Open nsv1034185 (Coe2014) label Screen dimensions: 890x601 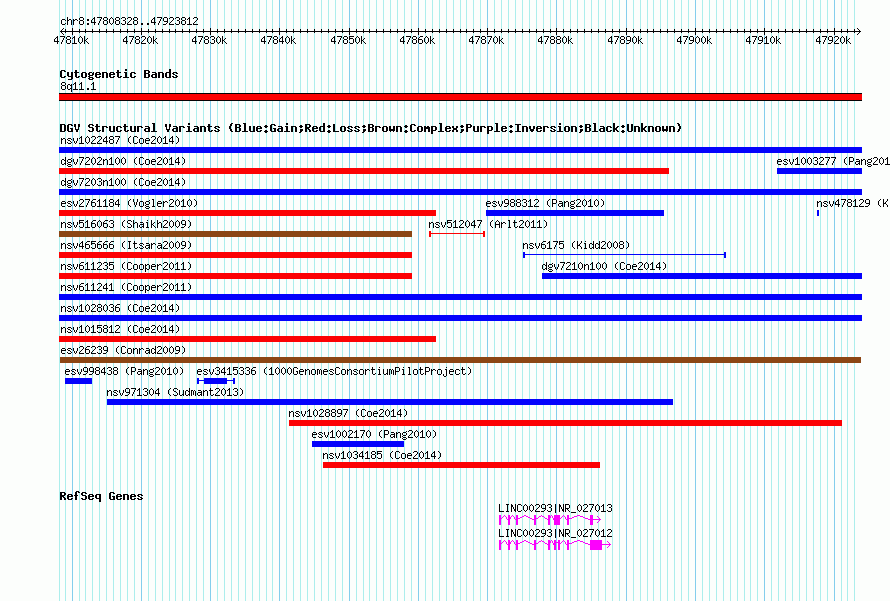[x=382, y=455]
